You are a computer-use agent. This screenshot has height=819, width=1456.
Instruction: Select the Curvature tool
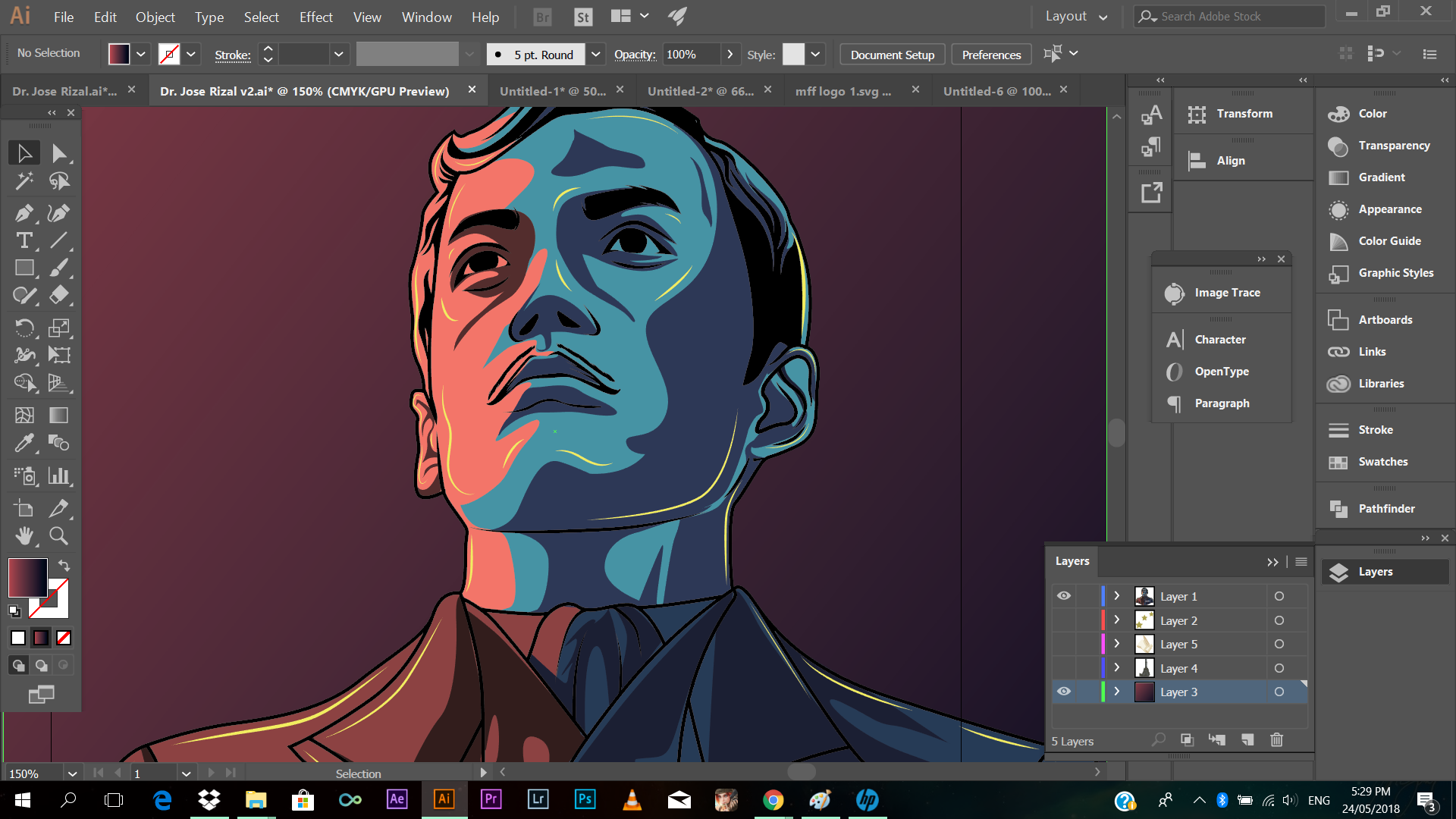point(59,213)
